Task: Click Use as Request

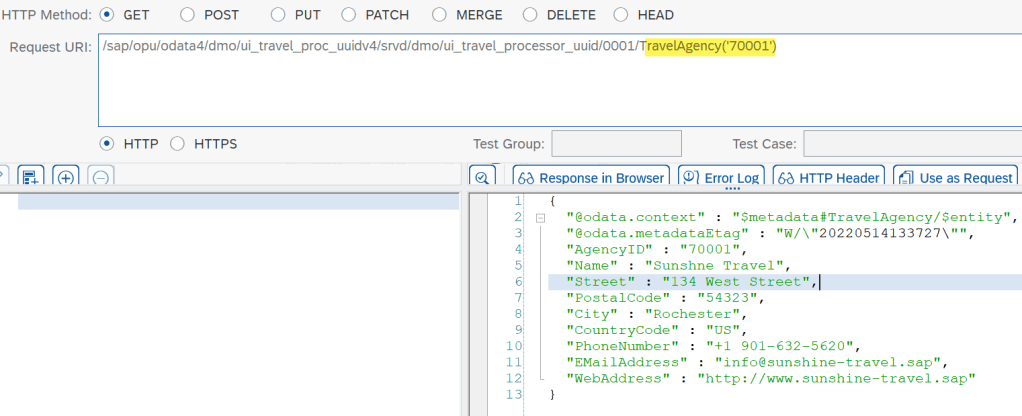Action: pyautogui.click(x=955, y=178)
